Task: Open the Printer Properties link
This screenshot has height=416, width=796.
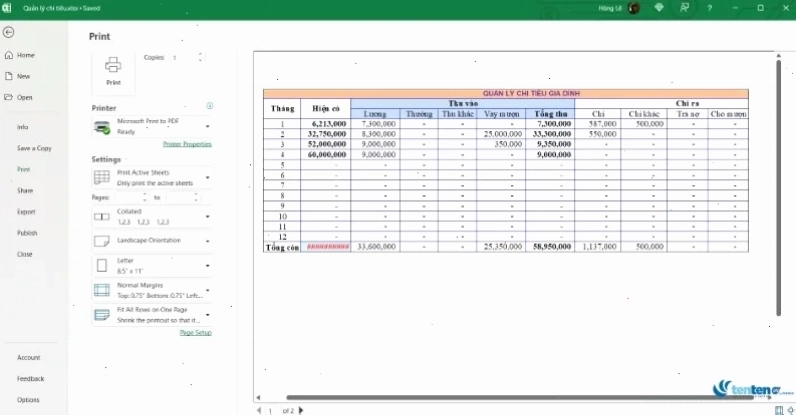Action: (187, 144)
